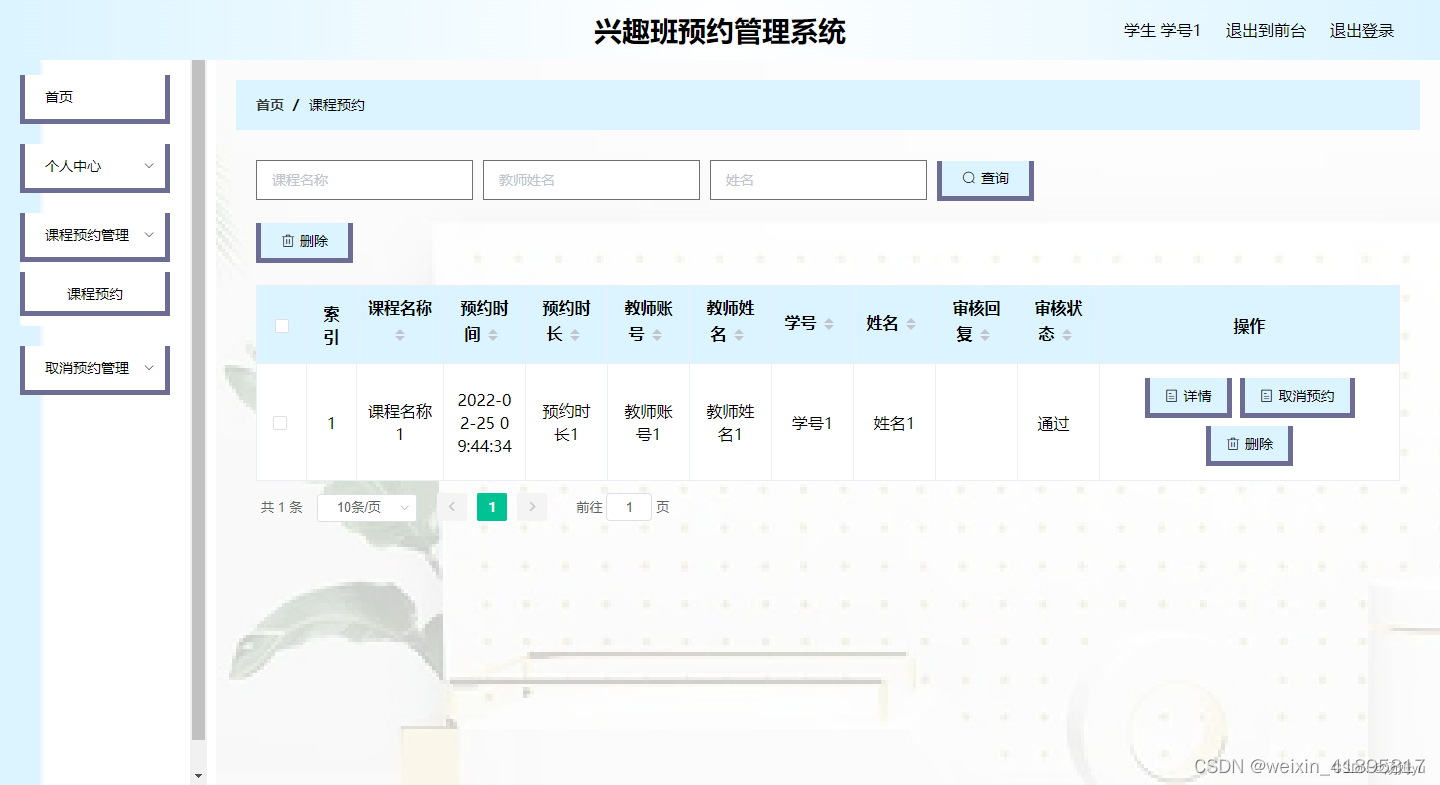Click 课程名称1 cell

(x=400, y=423)
